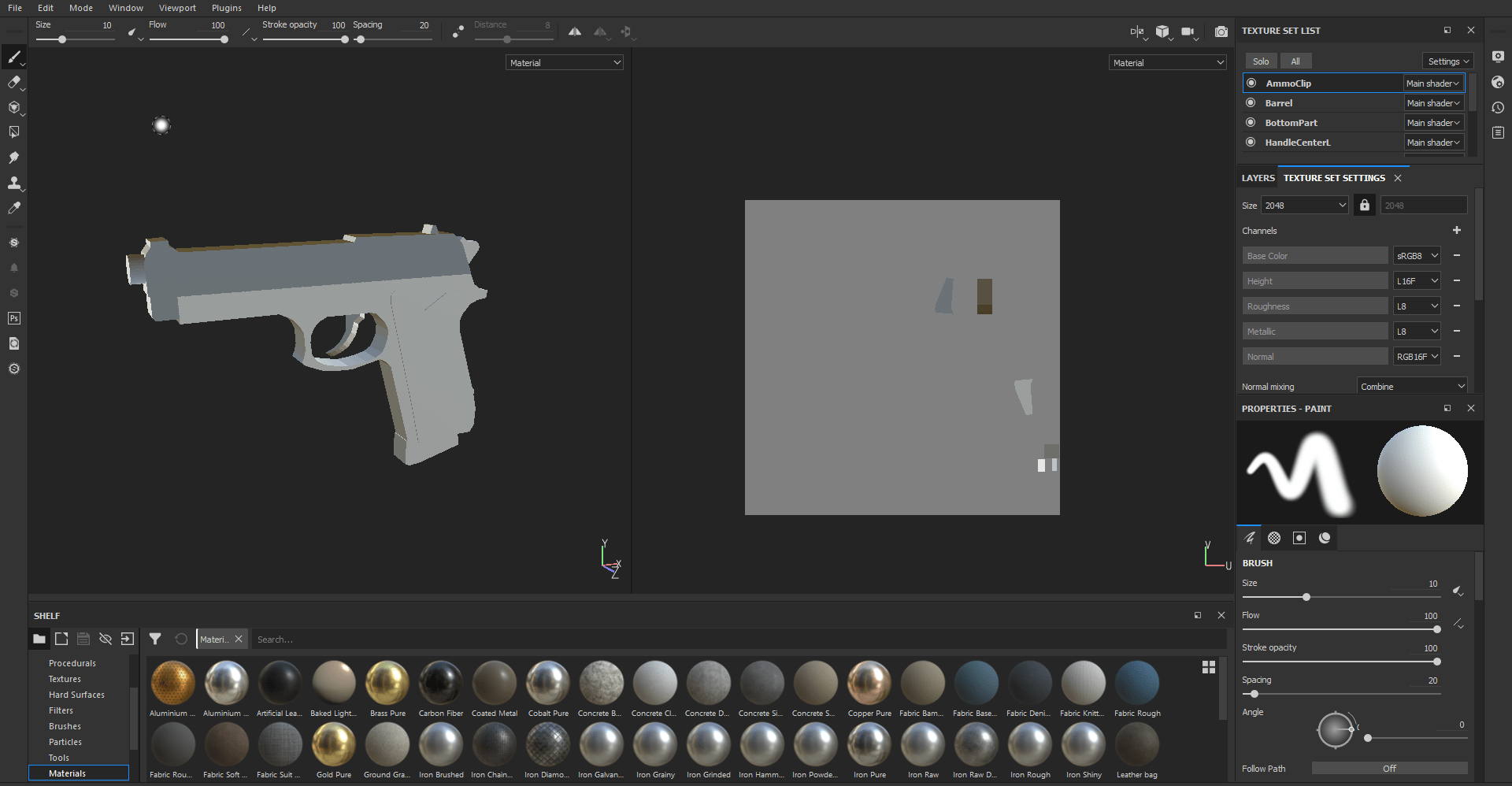Select the Polygon Fill tool
Image resolution: width=1512 pixels, height=786 pixels.
coord(14,132)
